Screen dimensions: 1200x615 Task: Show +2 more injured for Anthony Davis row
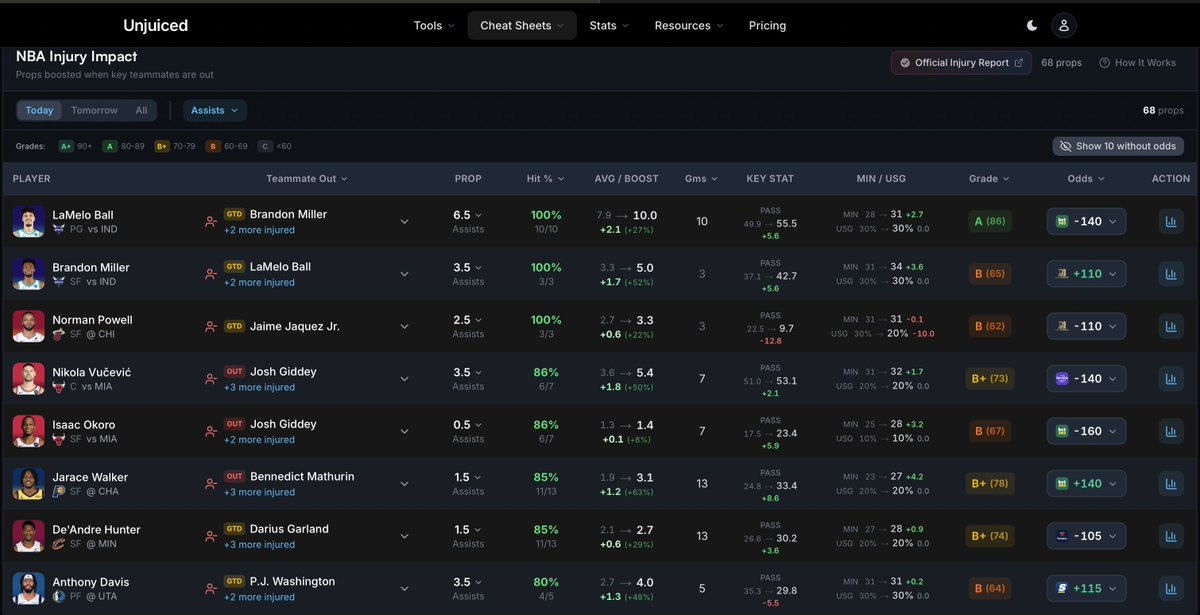259,598
